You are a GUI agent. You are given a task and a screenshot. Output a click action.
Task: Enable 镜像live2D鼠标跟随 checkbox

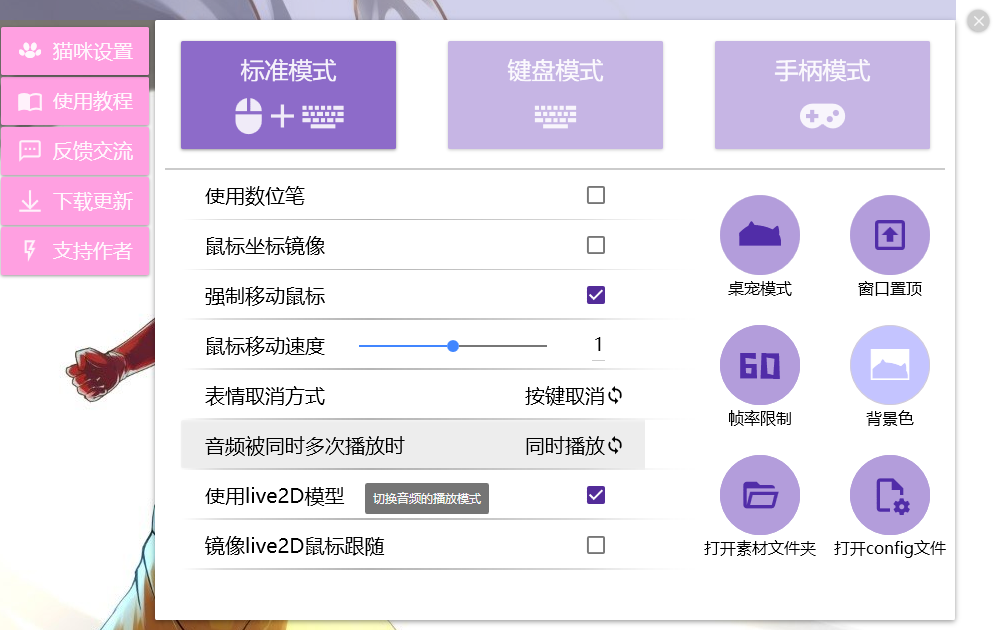pos(596,545)
